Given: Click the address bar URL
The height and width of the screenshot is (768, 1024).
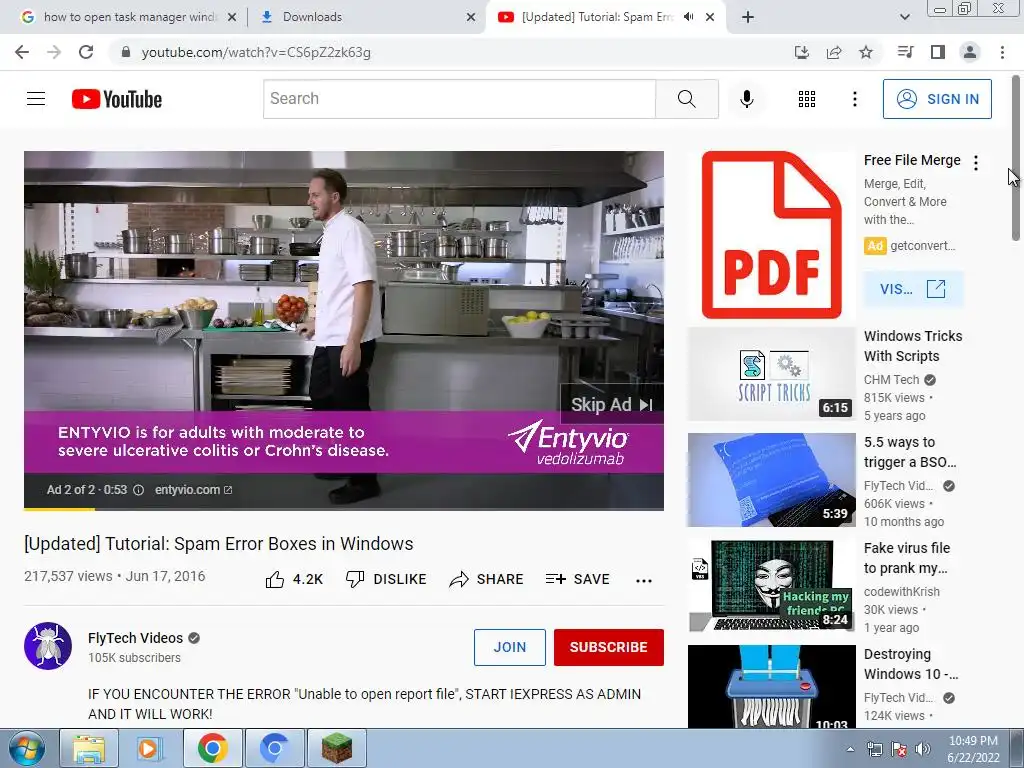Looking at the screenshot, I should pyautogui.click(x=256, y=52).
